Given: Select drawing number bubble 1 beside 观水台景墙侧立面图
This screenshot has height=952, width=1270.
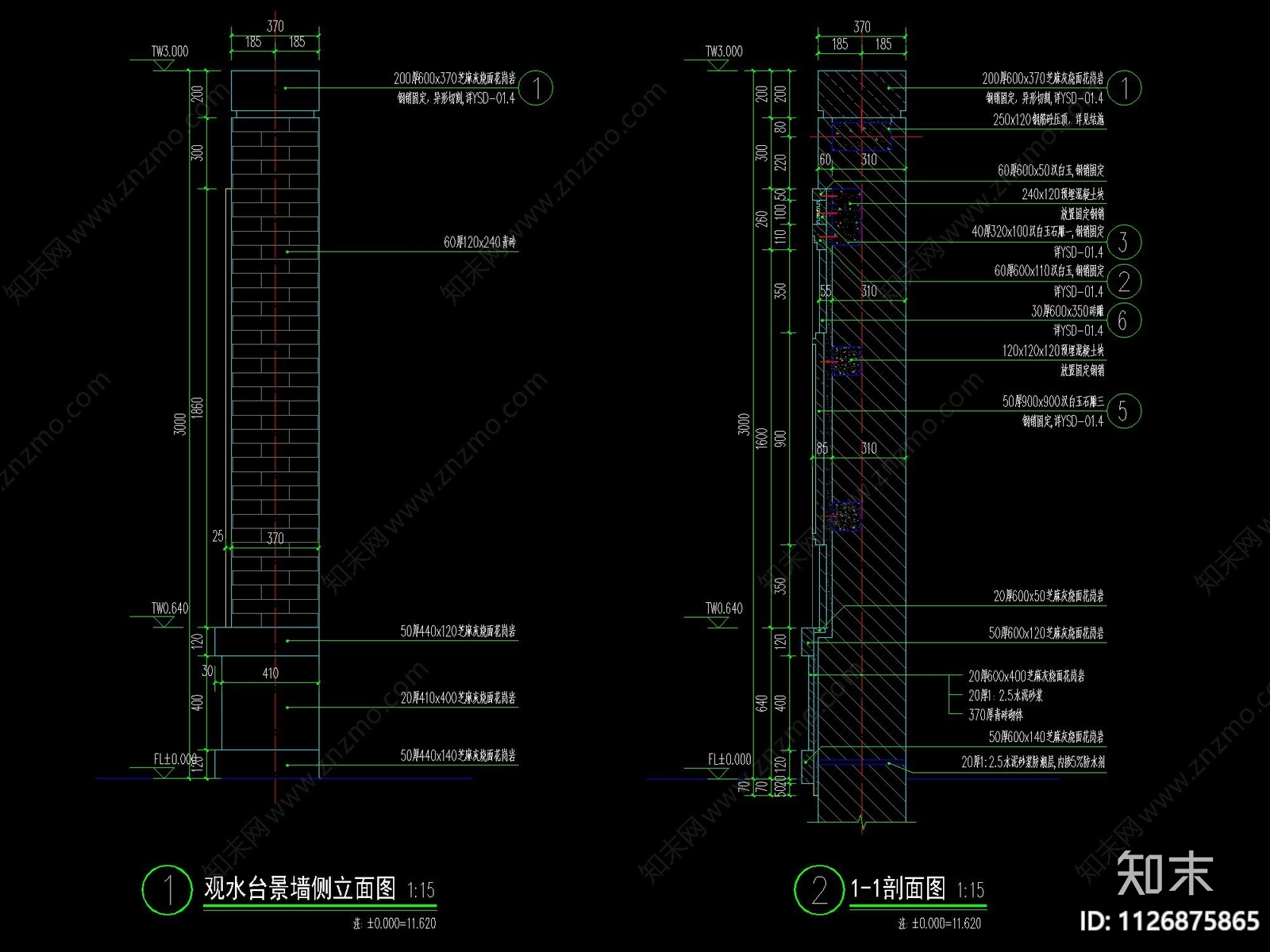Looking at the screenshot, I should pyautogui.click(x=167, y=889).
